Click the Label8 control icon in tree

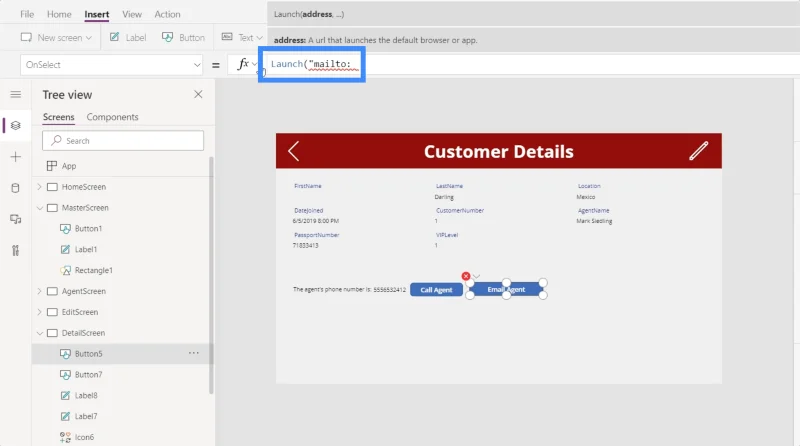[65, 395]
